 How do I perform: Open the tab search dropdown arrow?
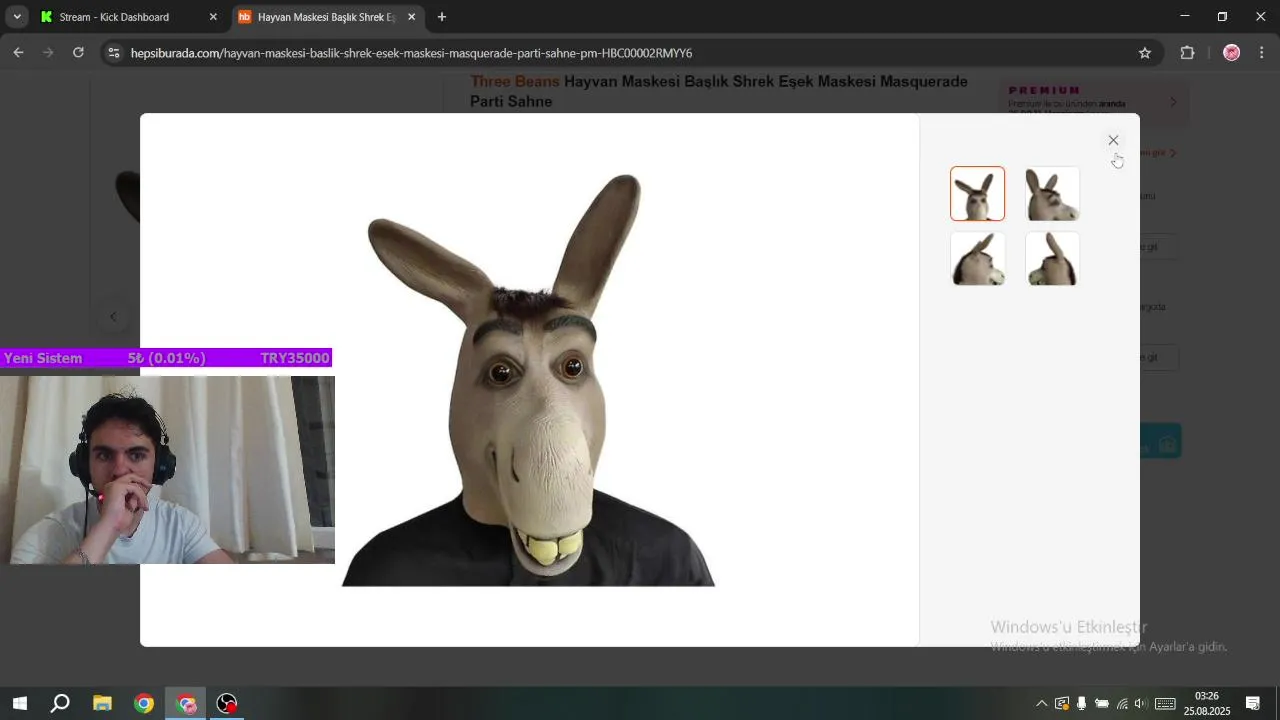(x=17, y=17)
